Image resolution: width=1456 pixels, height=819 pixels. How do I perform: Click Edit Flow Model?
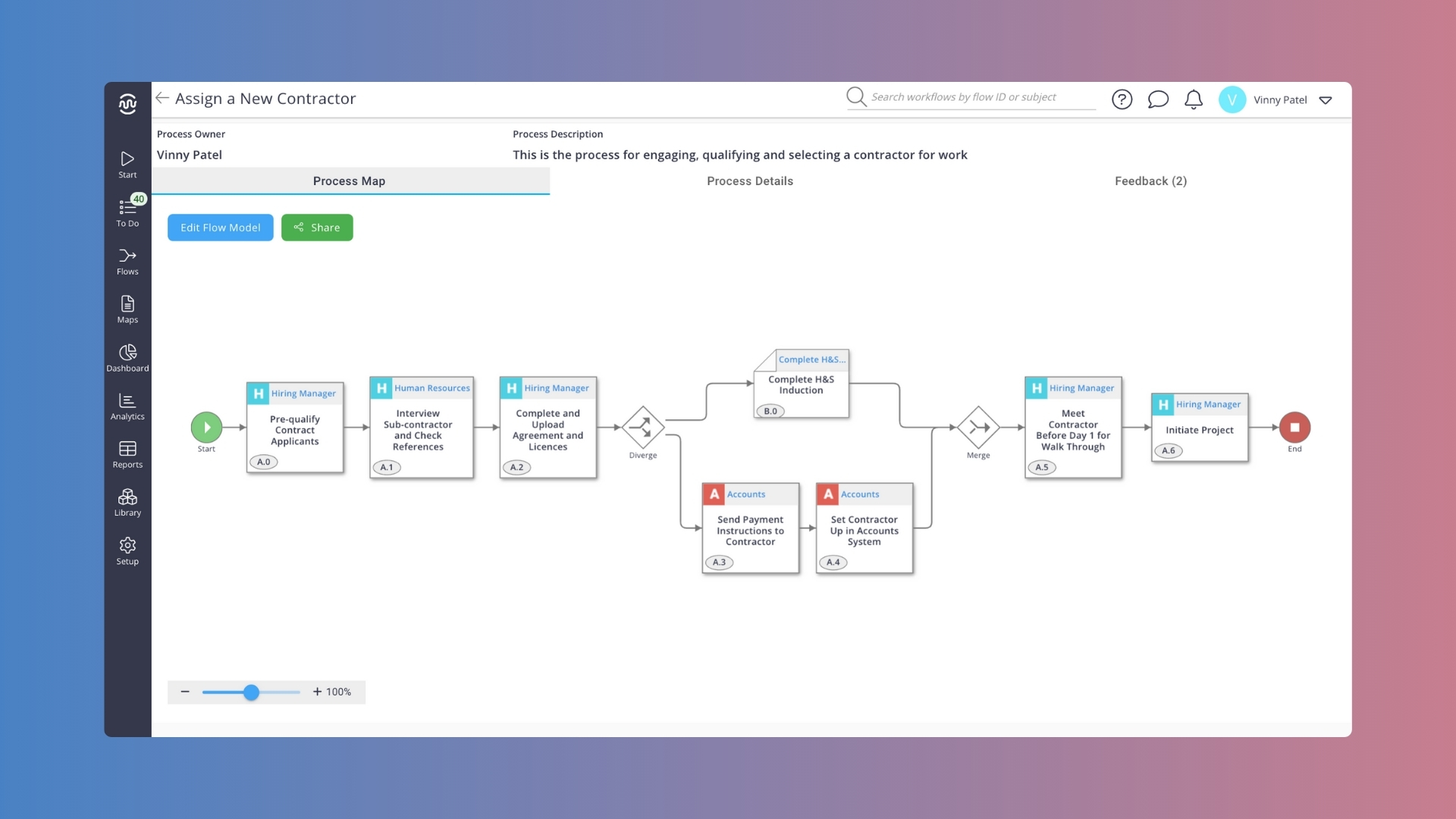[x=220, y=227]
